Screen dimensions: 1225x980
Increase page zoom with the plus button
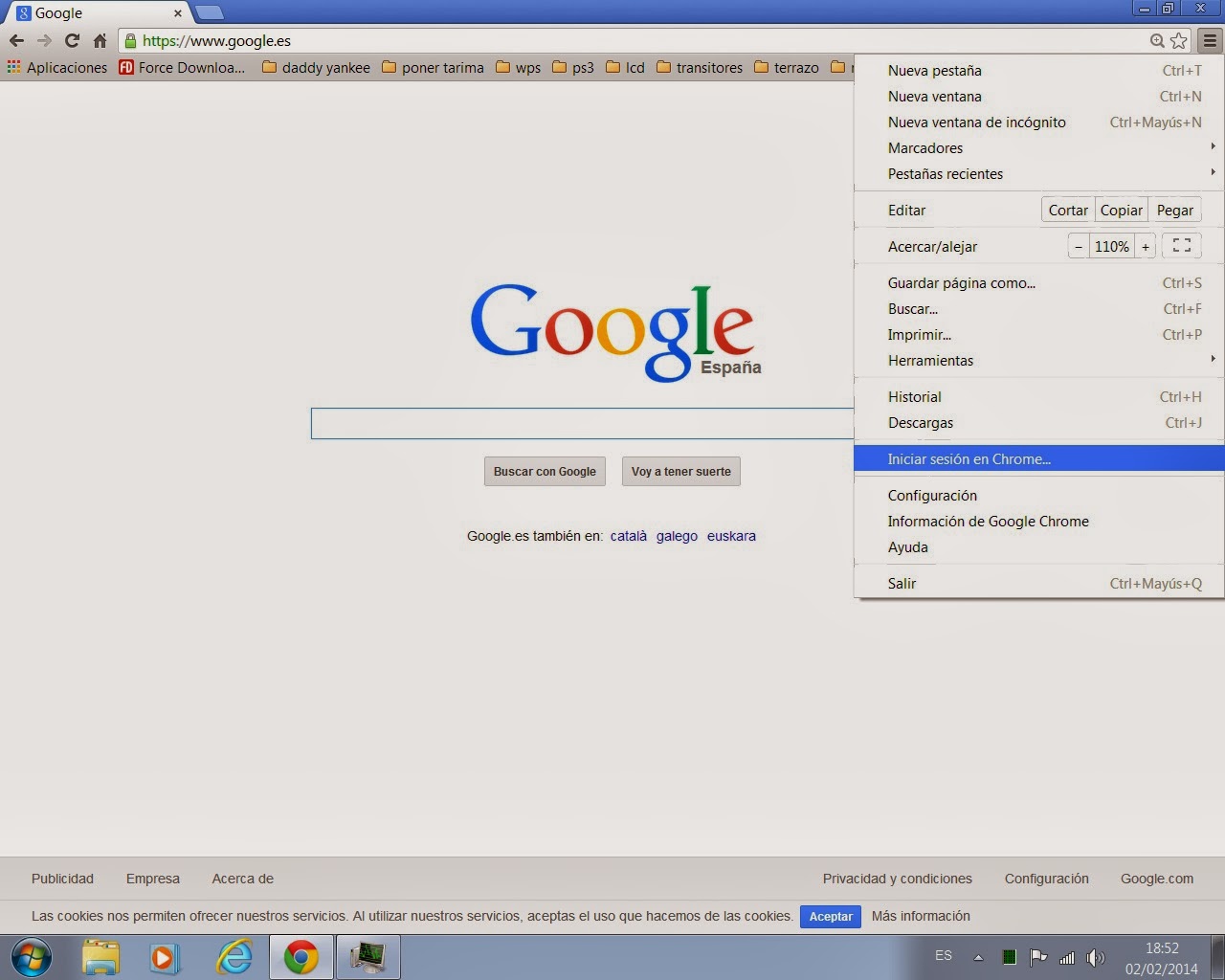pos(1146,247)
